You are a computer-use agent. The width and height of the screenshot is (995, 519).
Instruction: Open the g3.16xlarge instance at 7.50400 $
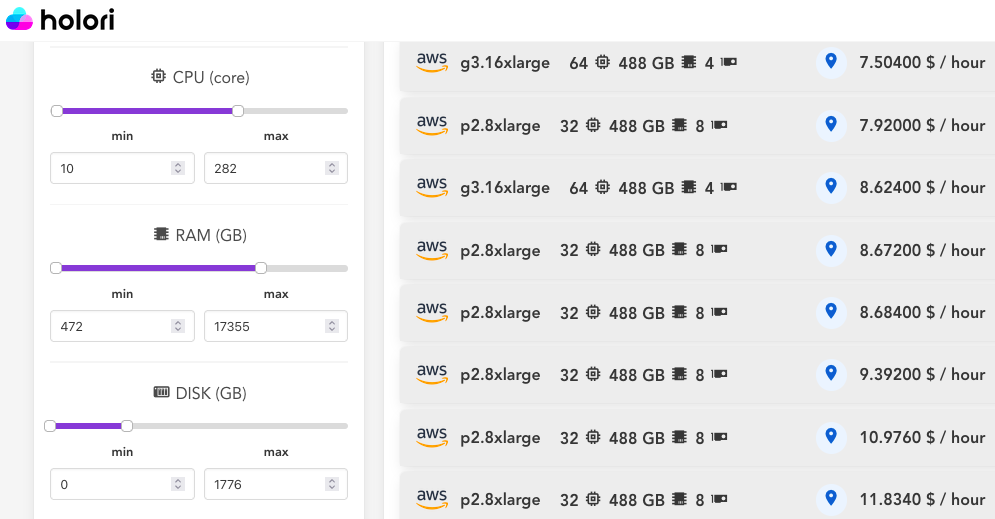click(x=504, y=63)
